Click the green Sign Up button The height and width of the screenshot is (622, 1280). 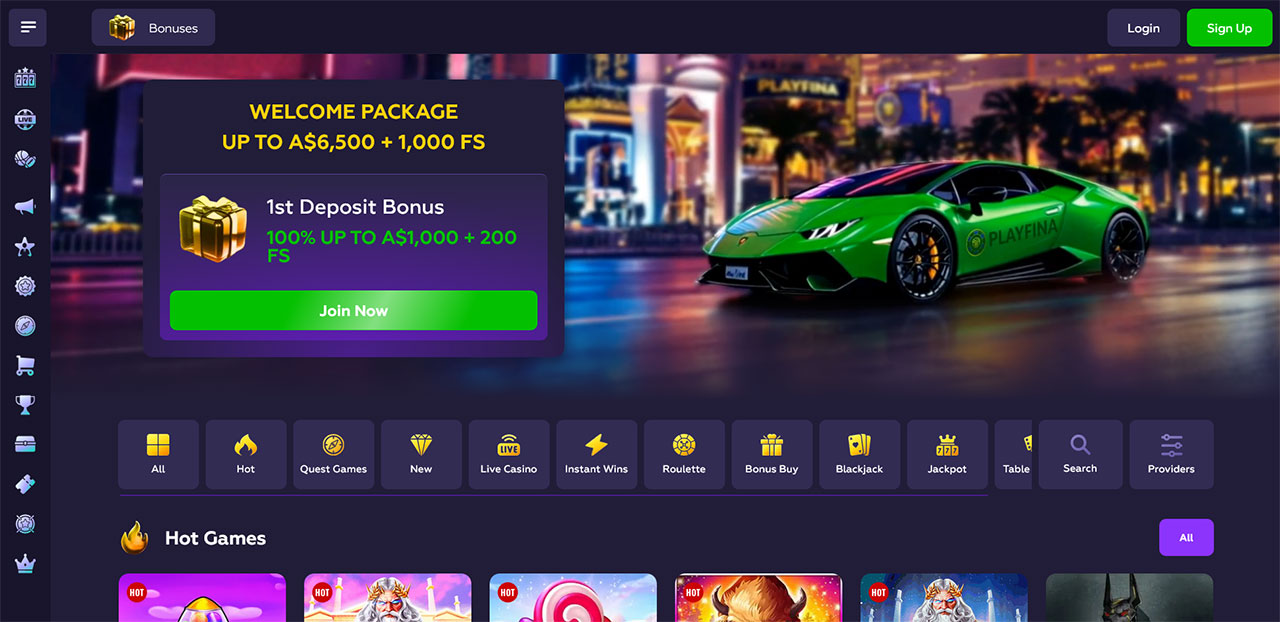1229,28
